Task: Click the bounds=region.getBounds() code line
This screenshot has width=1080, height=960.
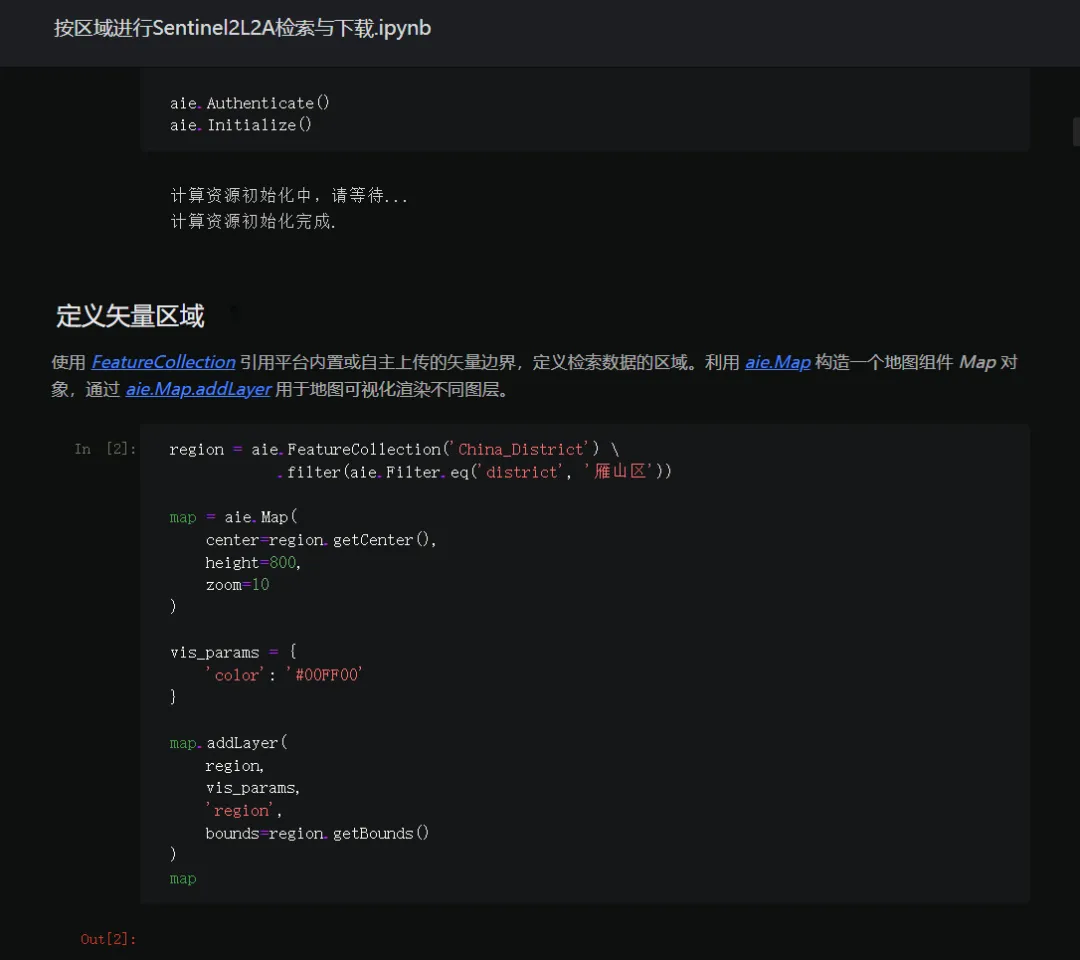Action: 318,833
